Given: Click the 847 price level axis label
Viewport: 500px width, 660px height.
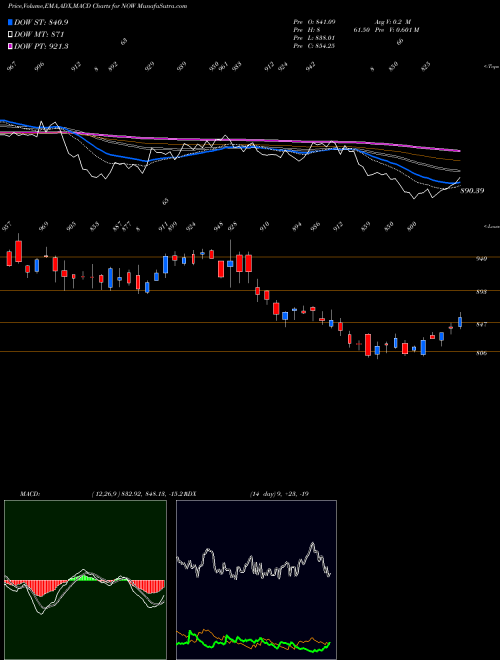Looking at the screenshot, I should 481,325.
